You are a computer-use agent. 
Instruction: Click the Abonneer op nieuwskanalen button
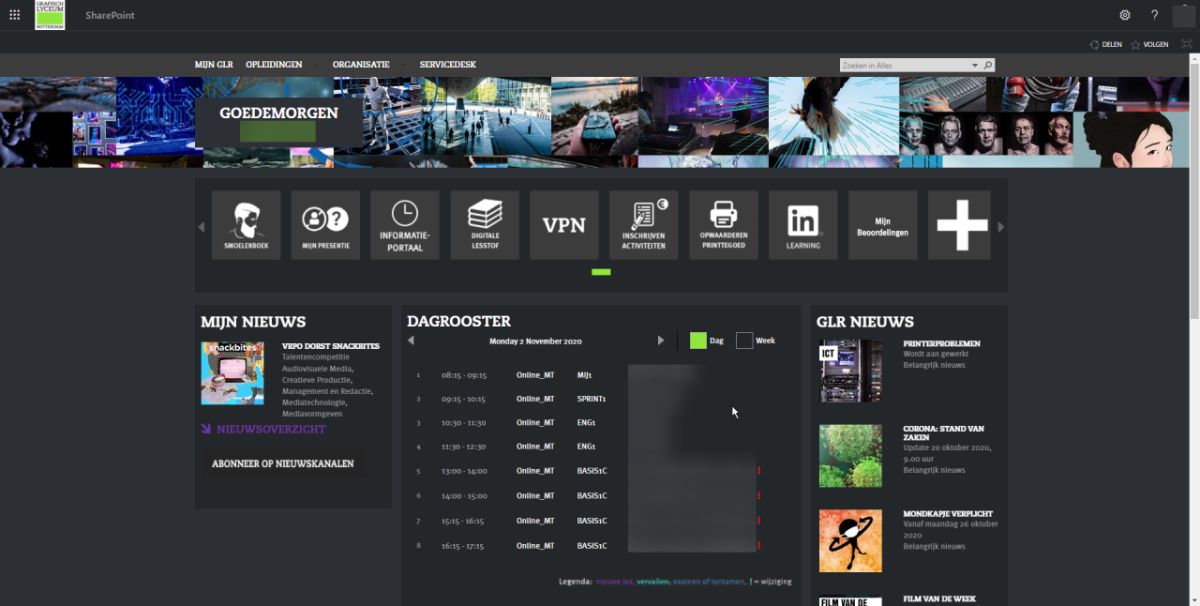(x=283, y=464)
